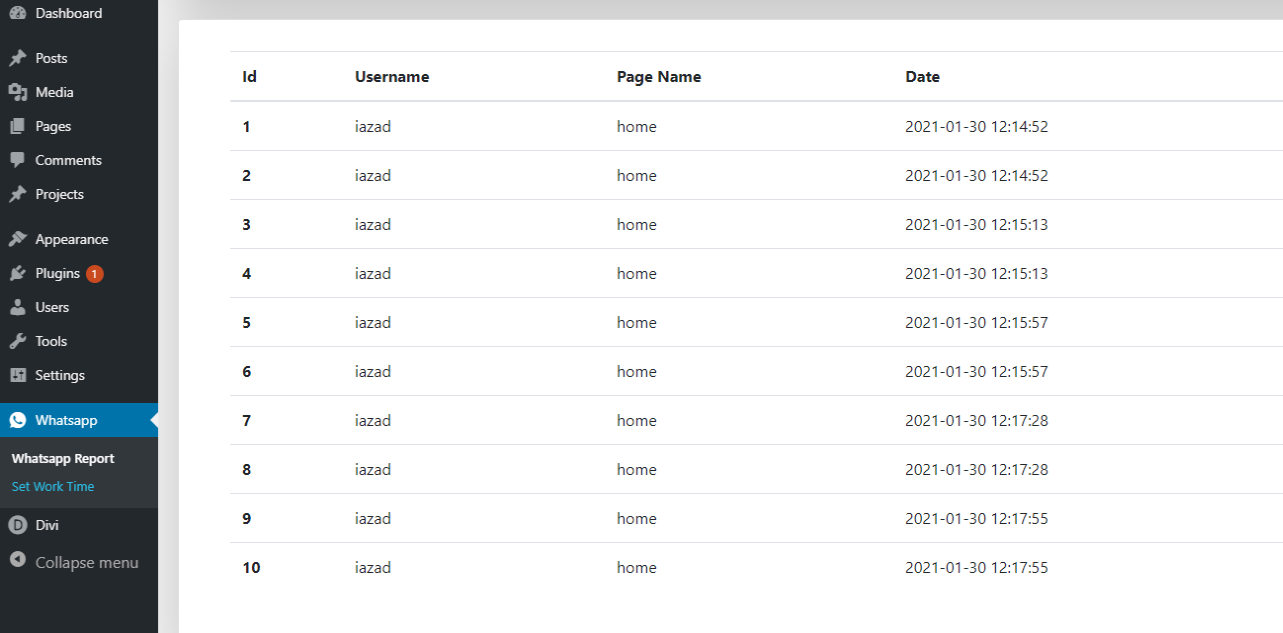Image resolution: width=1283 pixels, height=633 pixels.
Task: Click the Users person icon
Action: tap(17, 307)
